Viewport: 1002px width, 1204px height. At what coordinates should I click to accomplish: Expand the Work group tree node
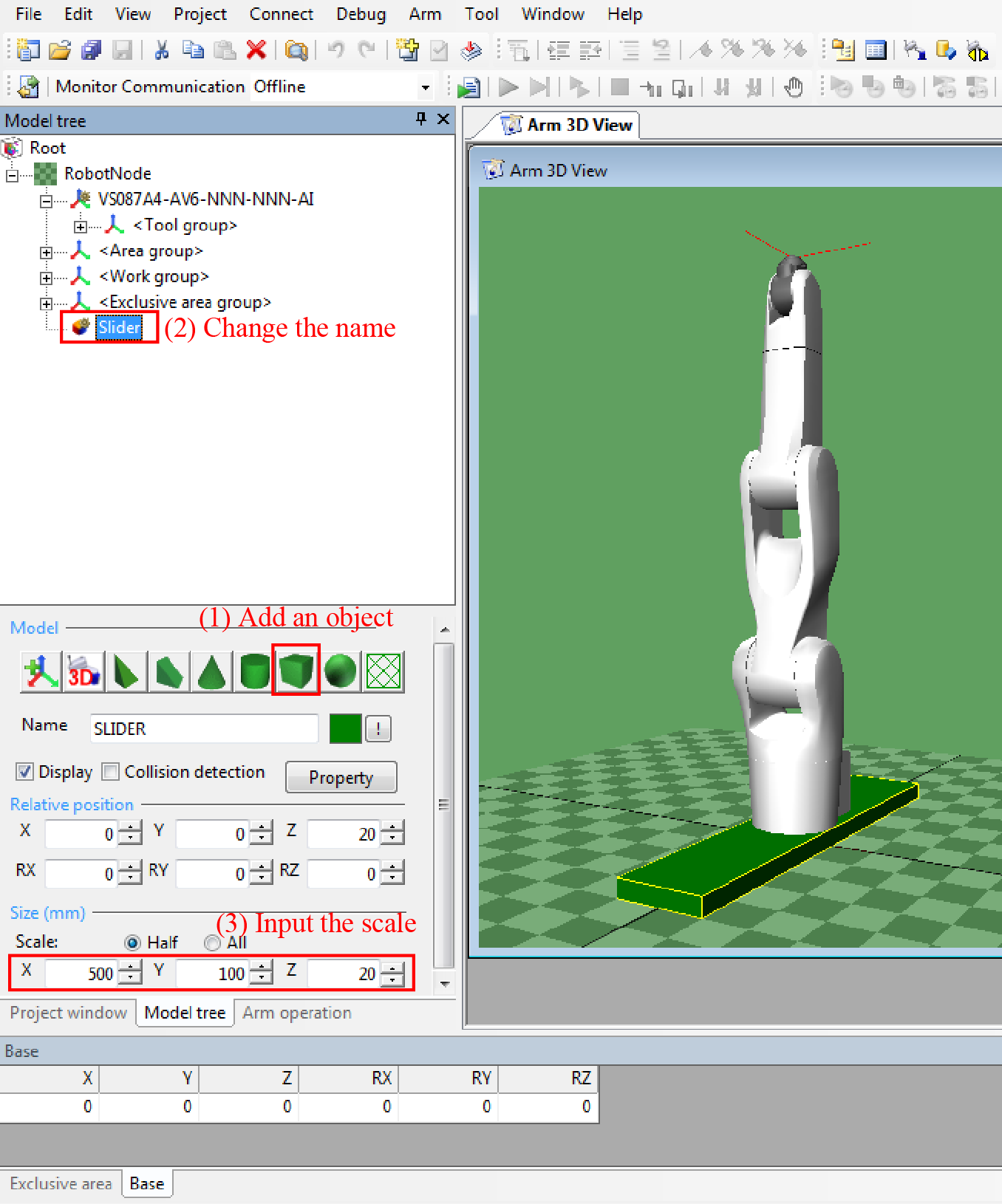pos(46,278)
